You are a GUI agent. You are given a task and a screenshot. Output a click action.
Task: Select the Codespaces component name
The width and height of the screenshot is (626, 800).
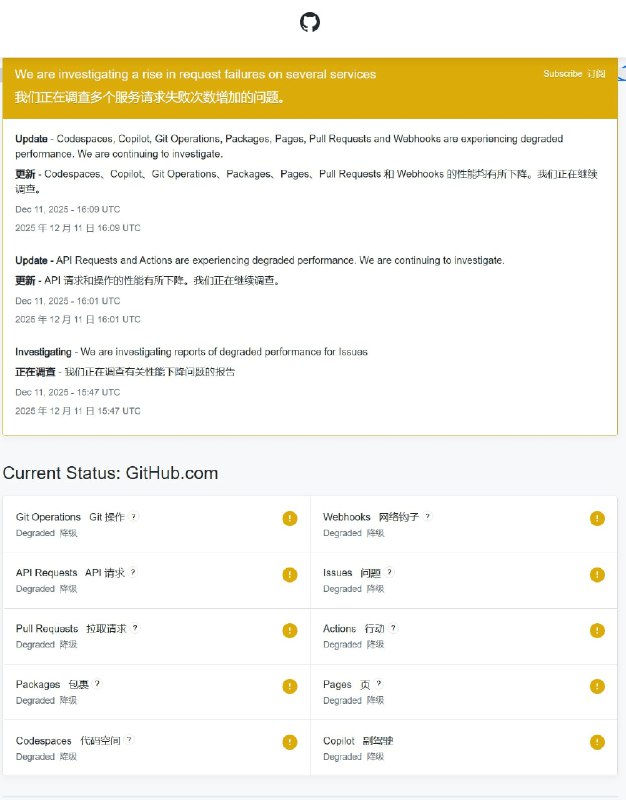click(43, 741)
